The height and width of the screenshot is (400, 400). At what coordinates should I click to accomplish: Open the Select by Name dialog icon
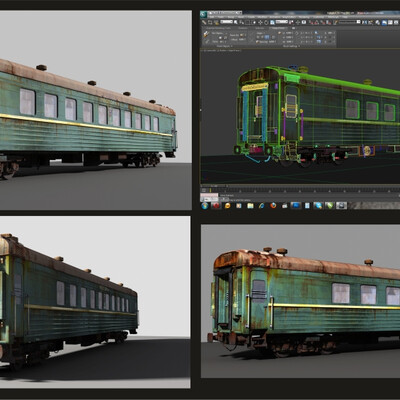[x=241, y=22]
